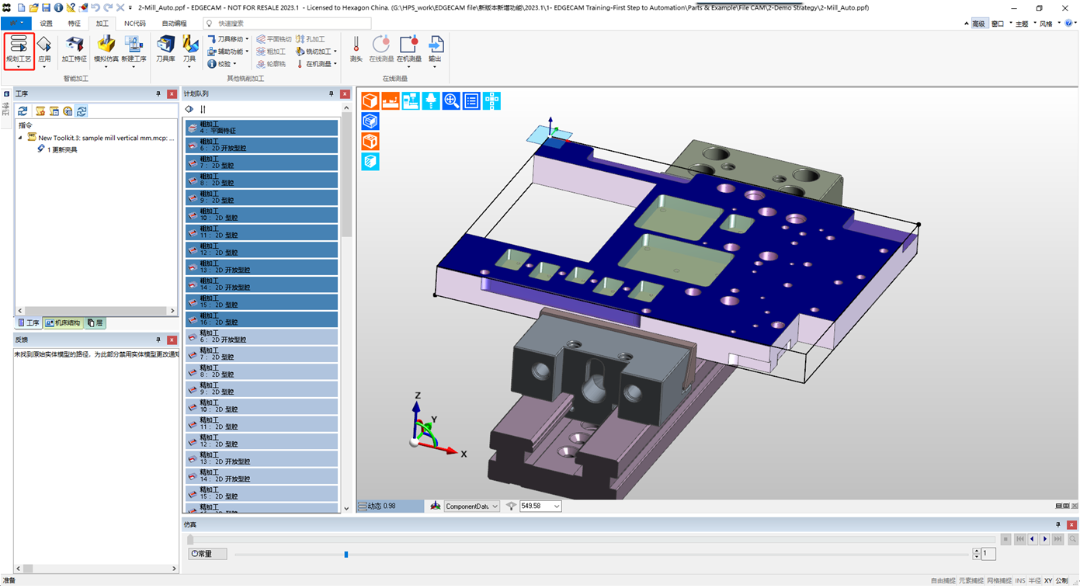Open the 549.58 value dropdown
This screenshot has height=586, width=1080.
[540, 506]
